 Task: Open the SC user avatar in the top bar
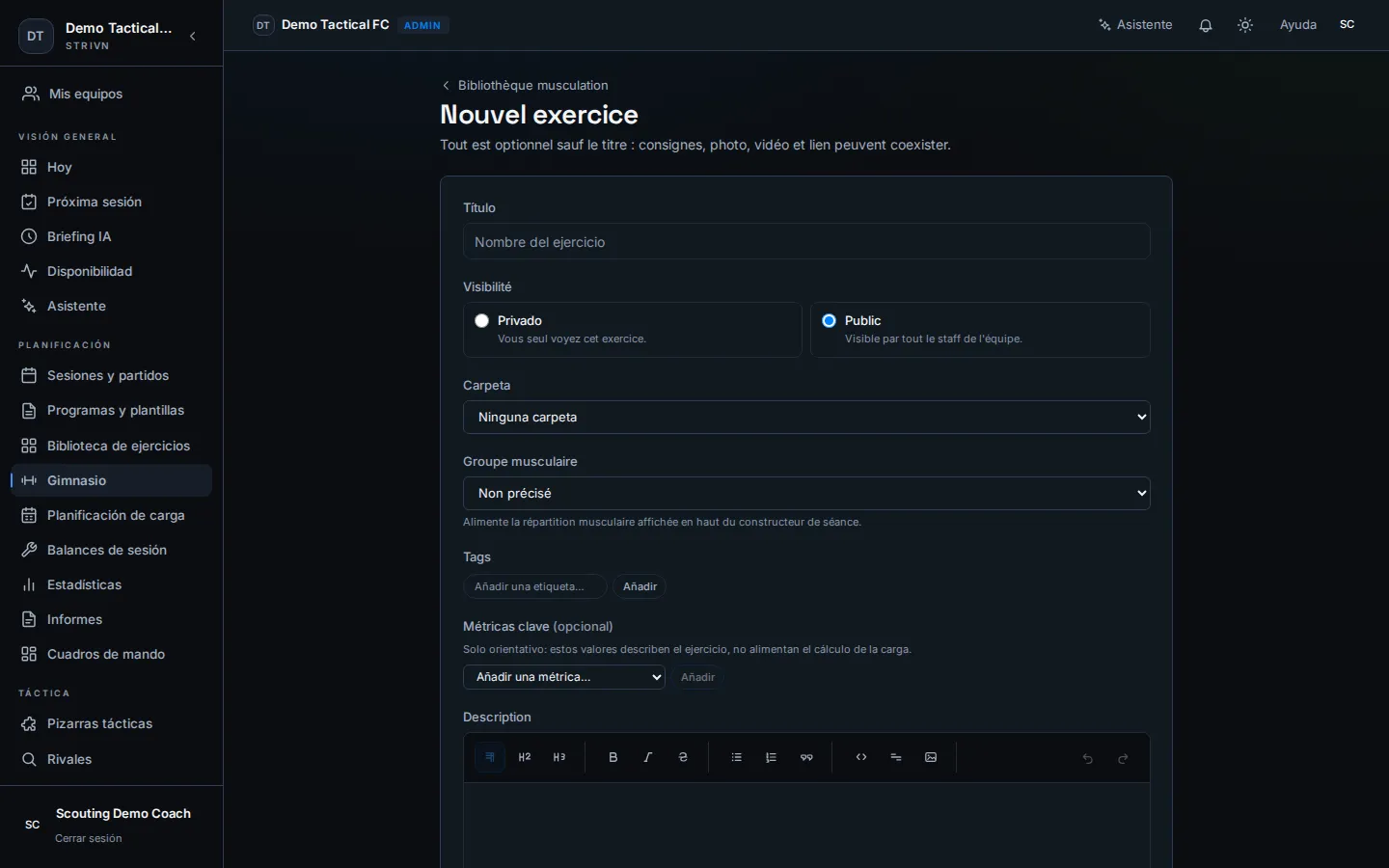tap(1348, 25)
